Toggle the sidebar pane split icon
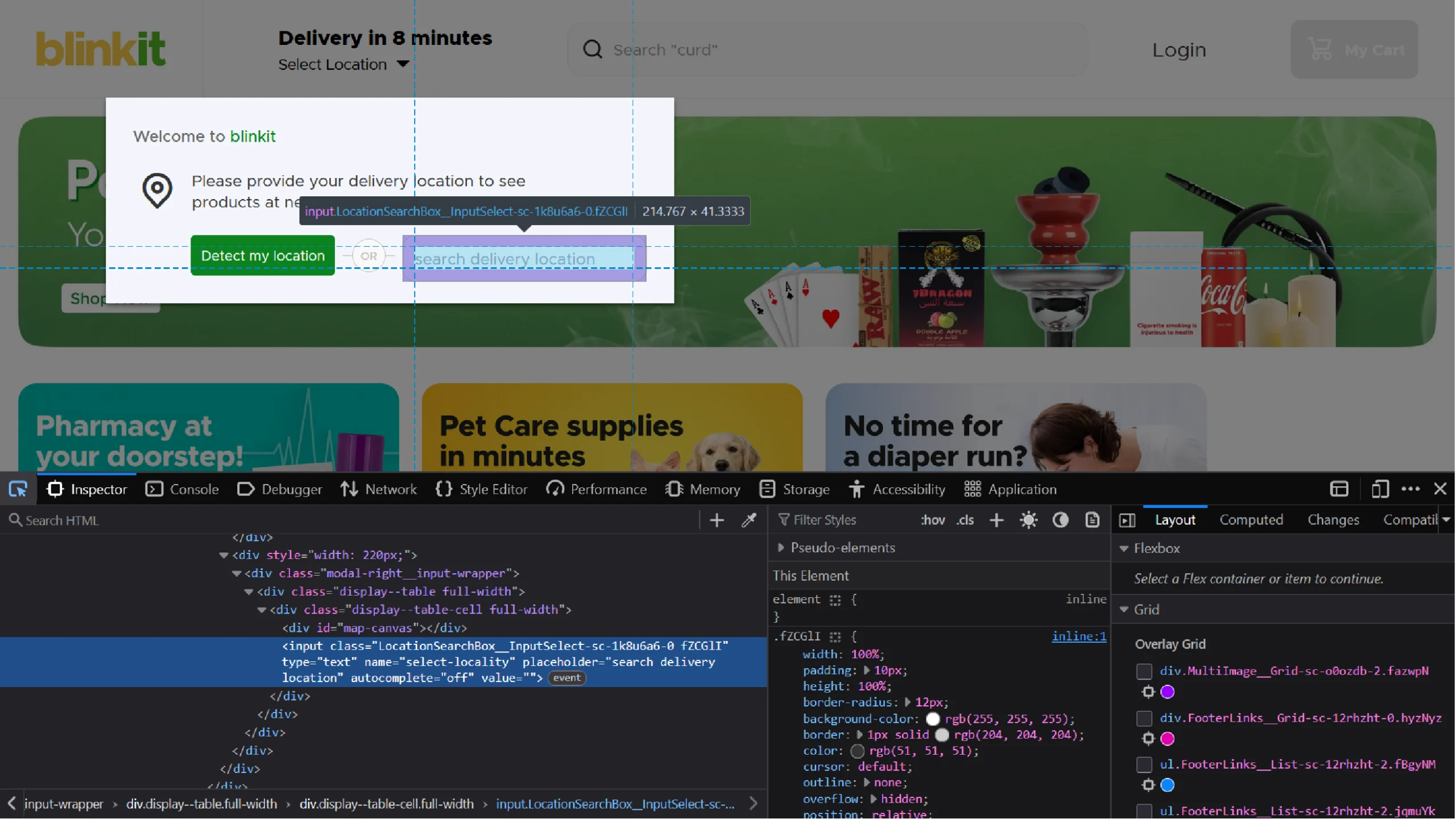The width and height of the screenshot is (1456, 819). pos(1128,520)
